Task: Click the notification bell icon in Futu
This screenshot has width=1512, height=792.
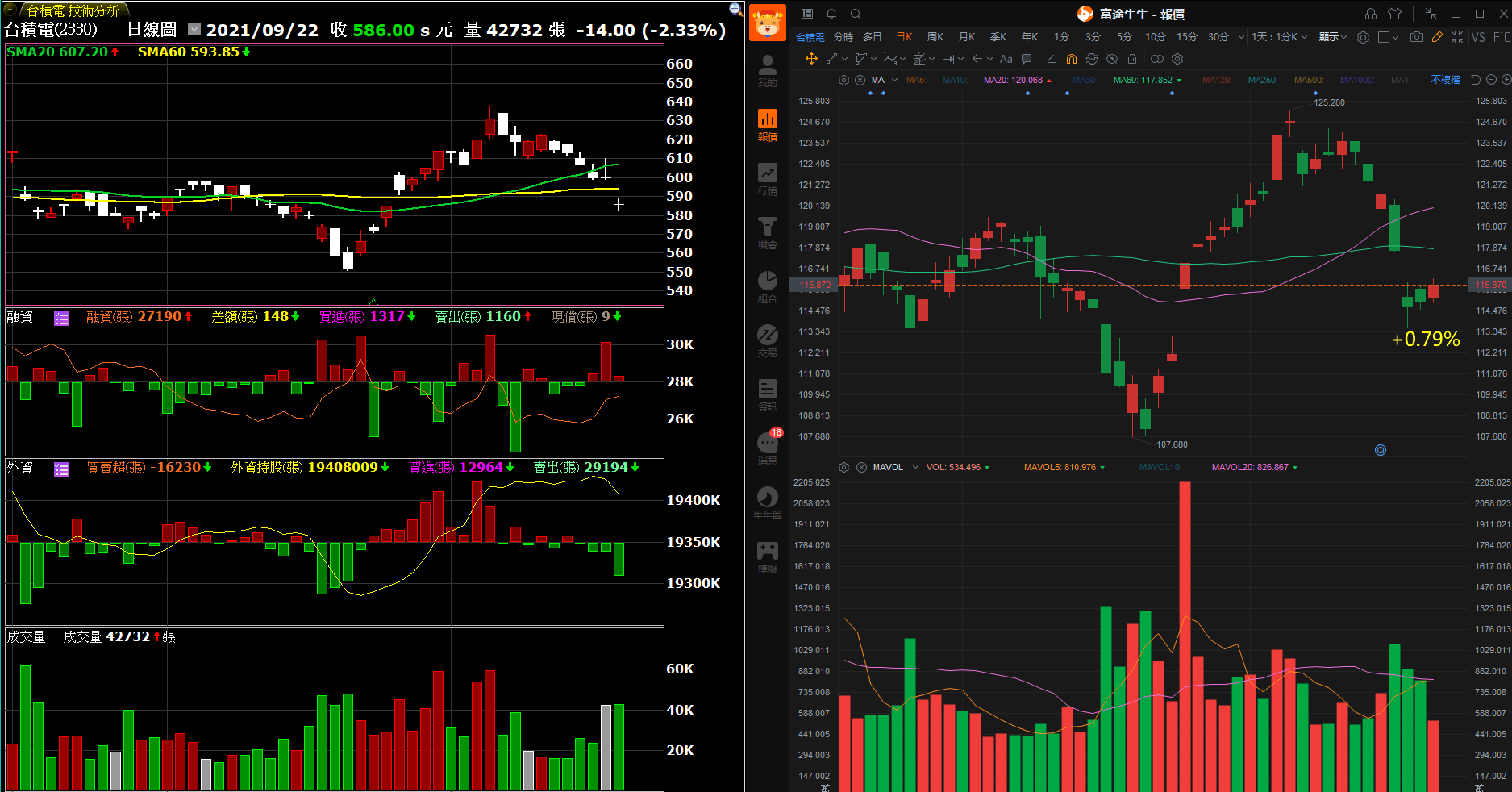Action: click(831, 14)
